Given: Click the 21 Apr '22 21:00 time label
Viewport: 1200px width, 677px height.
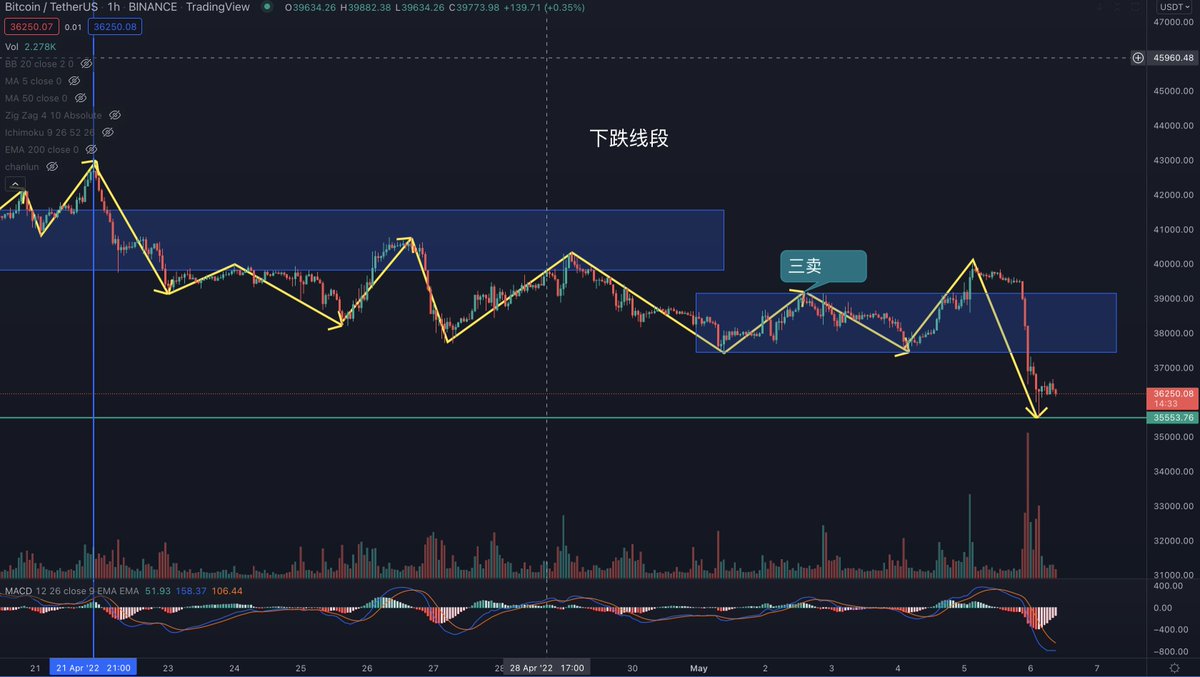Looking at the screenshot, I should [93, 667].
